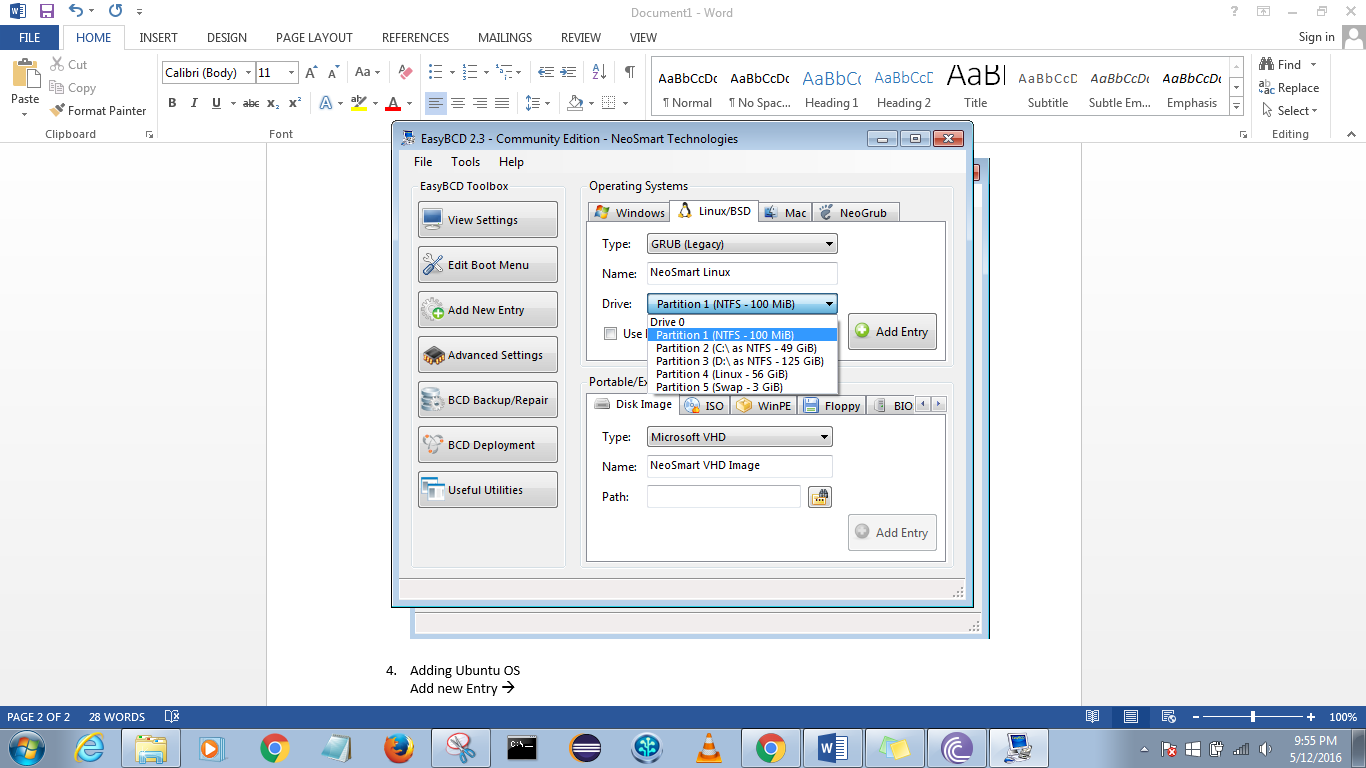Open Firefox from the taskbar

[398, 748]
